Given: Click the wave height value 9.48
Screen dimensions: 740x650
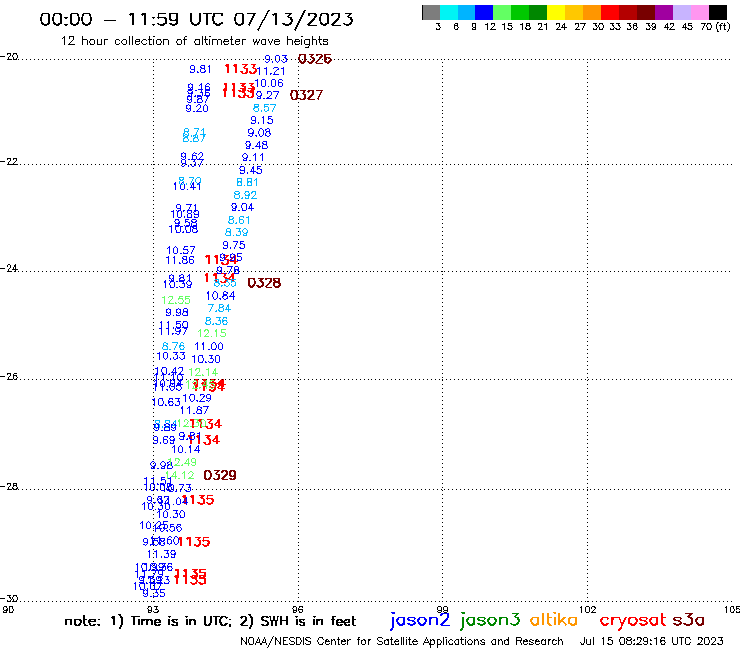Looking at the screenshot, I should pyautogui.click(x=256, y=145).
